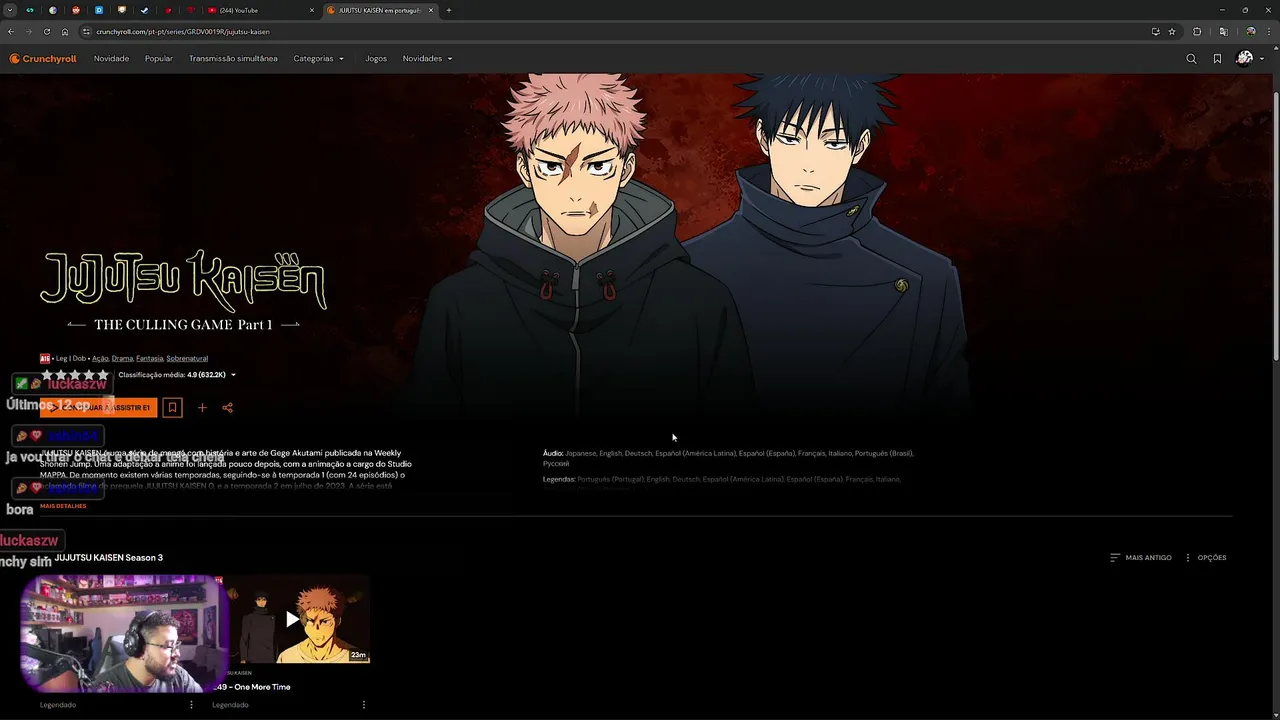Open Transmissão simultânea nav item
The image size is (1280, 720).
[233, 59]
